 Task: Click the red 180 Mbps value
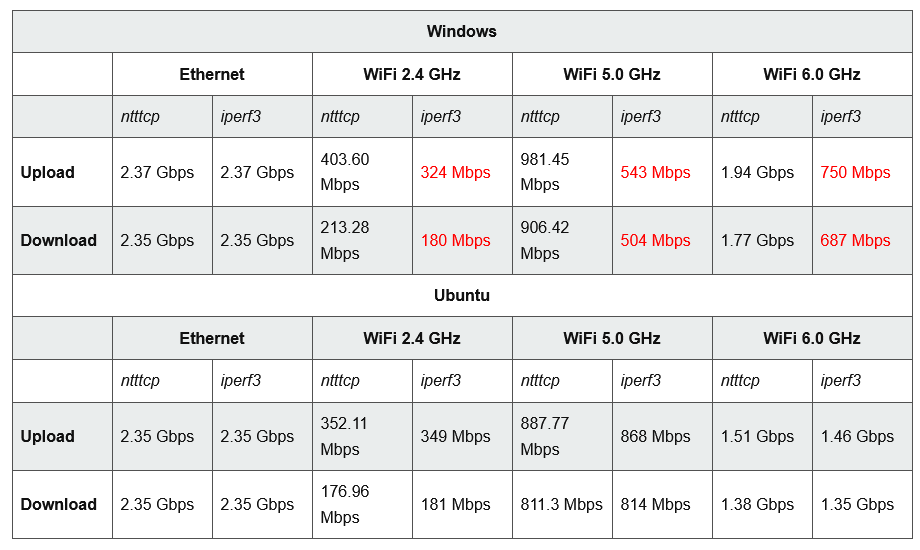455,241
